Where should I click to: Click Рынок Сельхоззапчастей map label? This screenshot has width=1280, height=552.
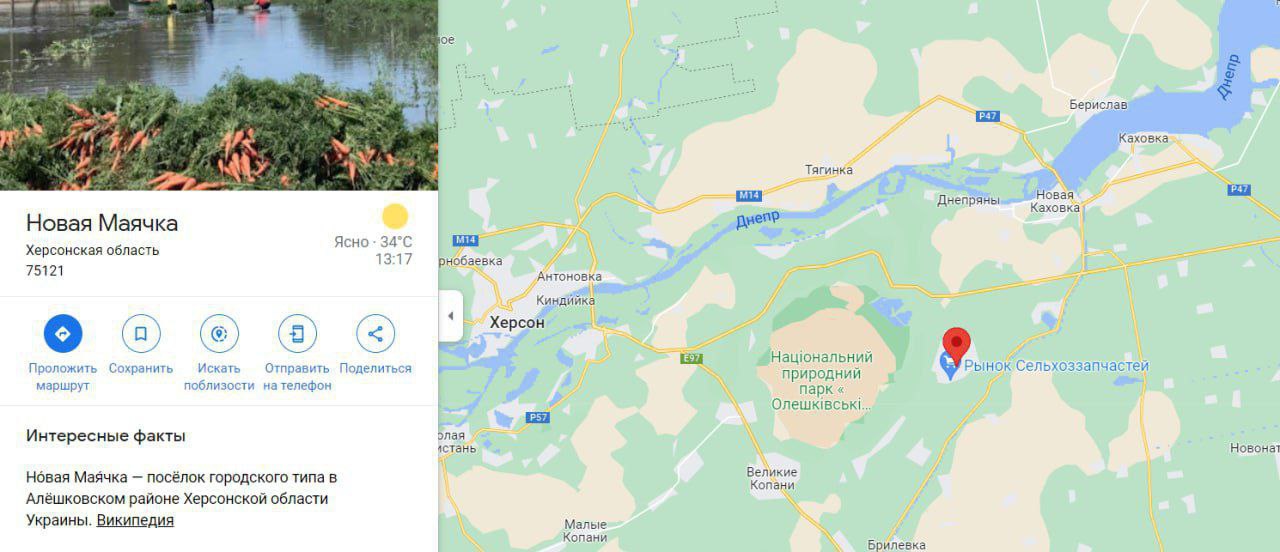pos(1056,366)
